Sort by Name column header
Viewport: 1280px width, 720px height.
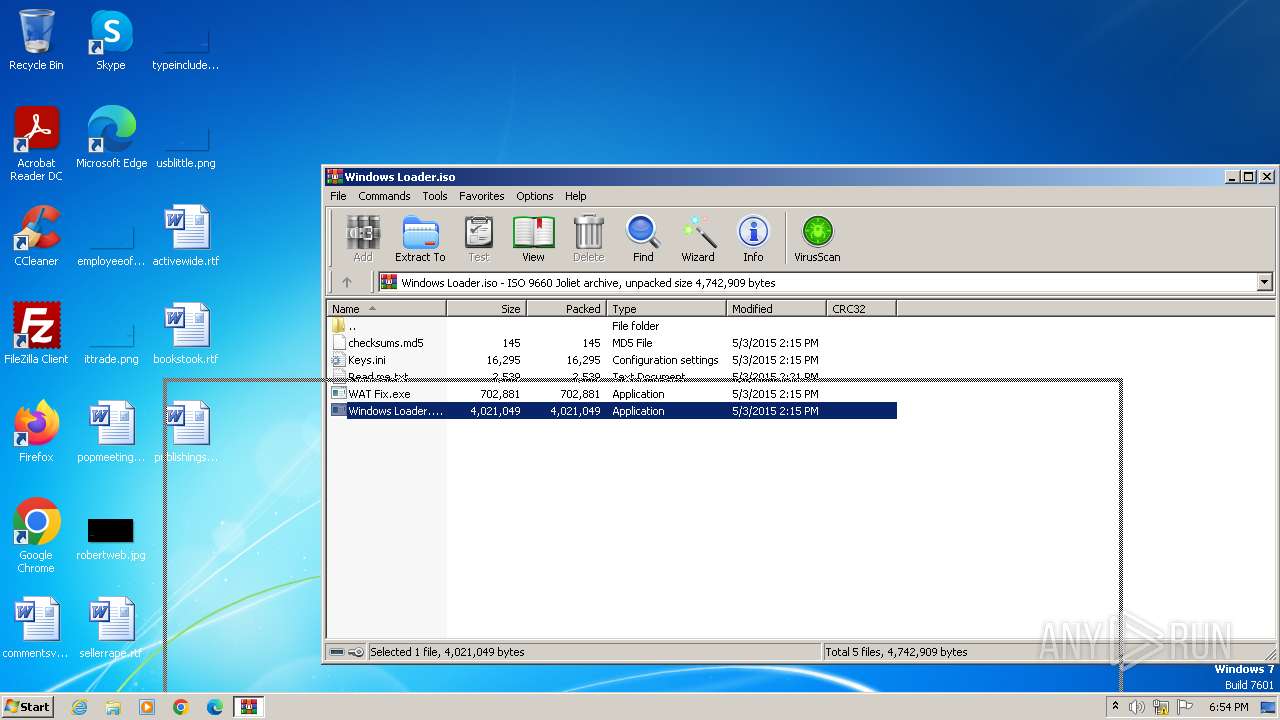pos(386,309)
